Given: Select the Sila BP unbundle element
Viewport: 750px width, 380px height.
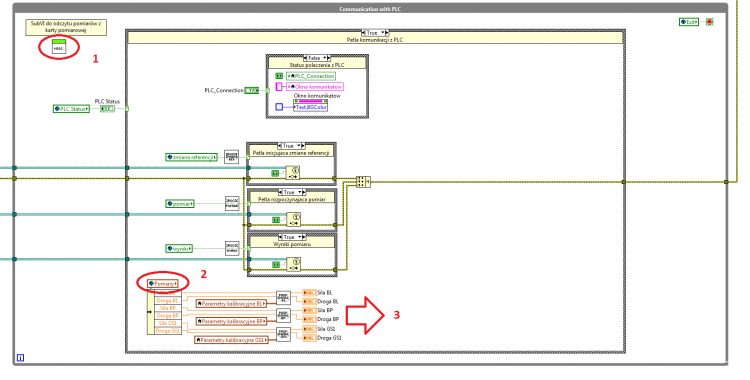Looking at the screenshot, I should 168,308.
